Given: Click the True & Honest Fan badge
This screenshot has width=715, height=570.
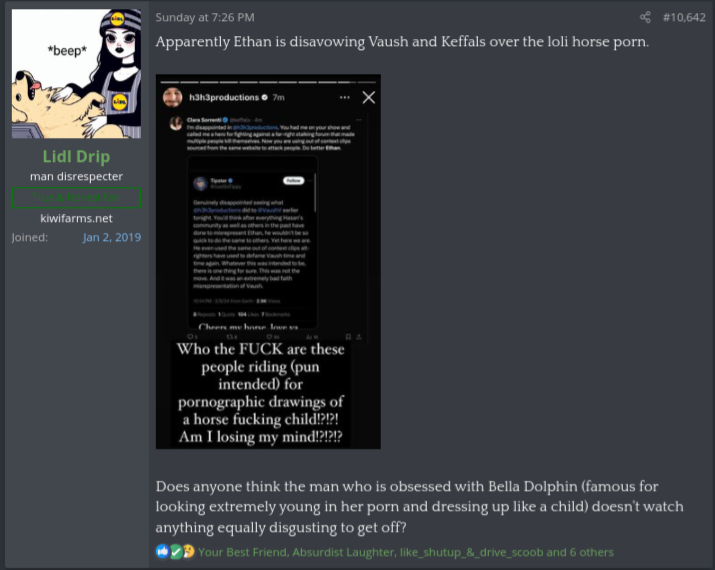Looking at the screenshot, I should [x=77, y=197].
